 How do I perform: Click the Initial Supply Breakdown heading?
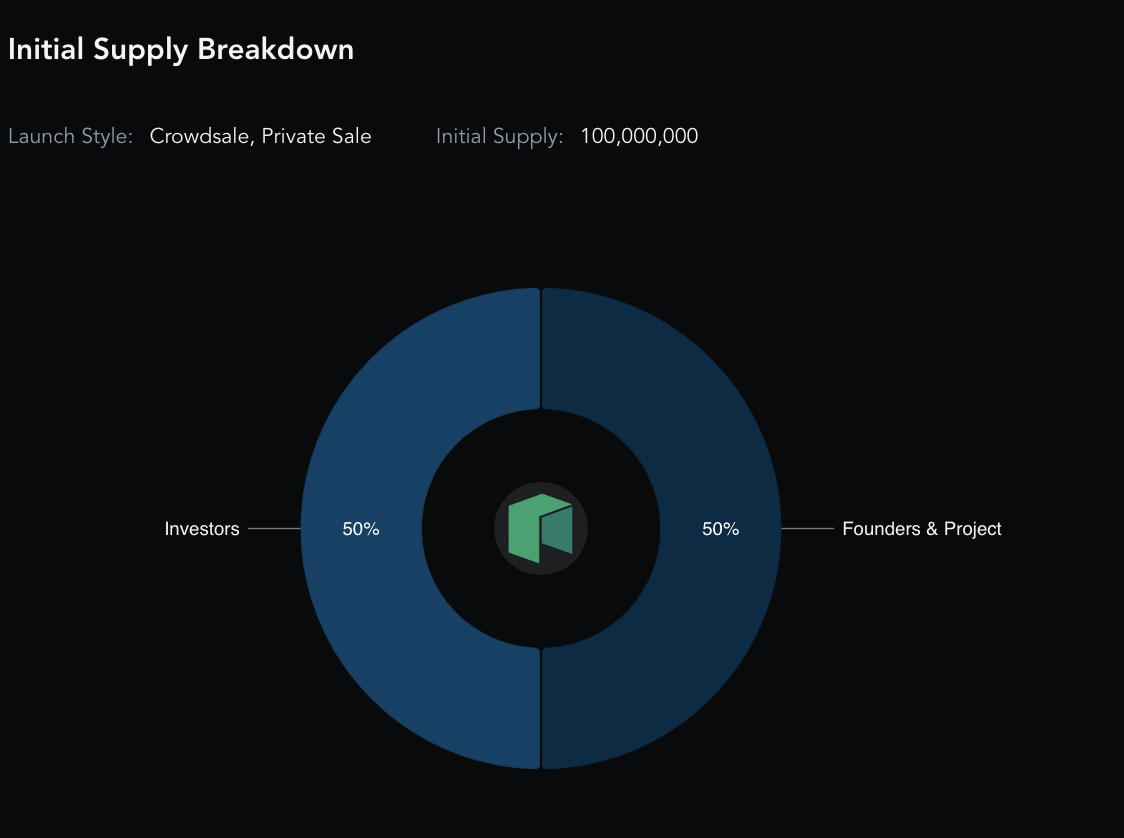(181, 49)
